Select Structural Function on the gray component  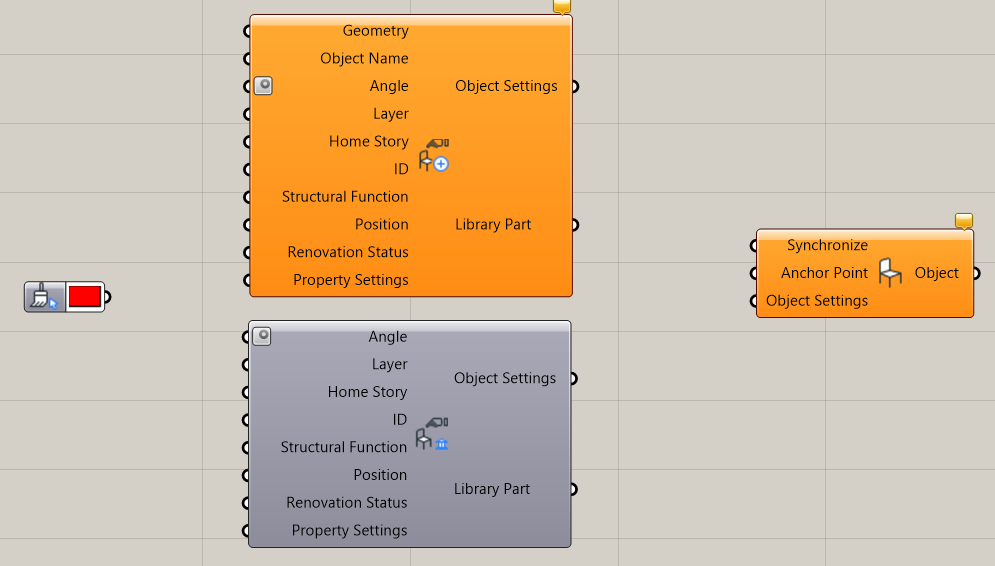pyautogui.click(x=344, y=447)
